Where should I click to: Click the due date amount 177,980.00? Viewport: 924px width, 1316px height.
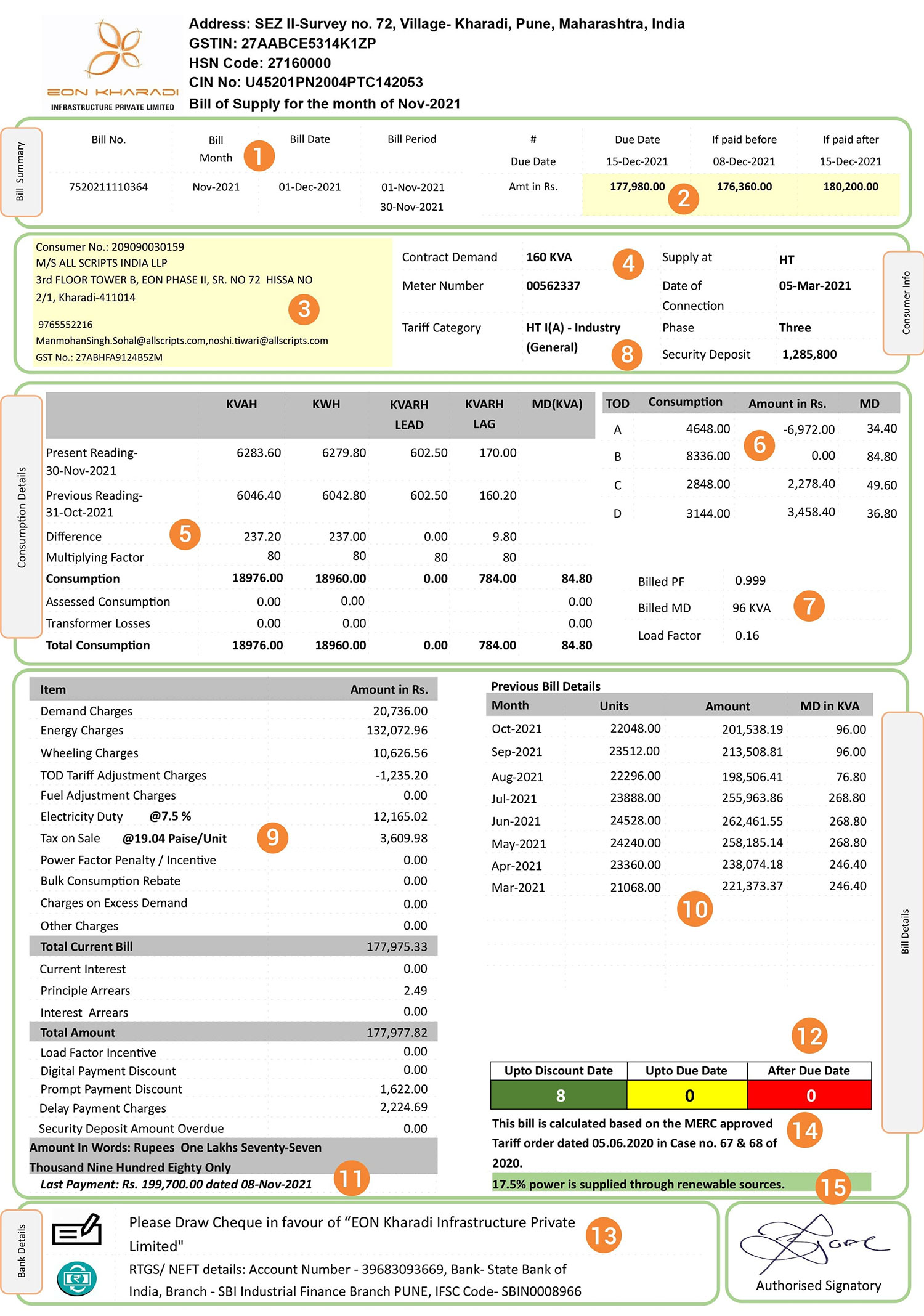[638, 186]
